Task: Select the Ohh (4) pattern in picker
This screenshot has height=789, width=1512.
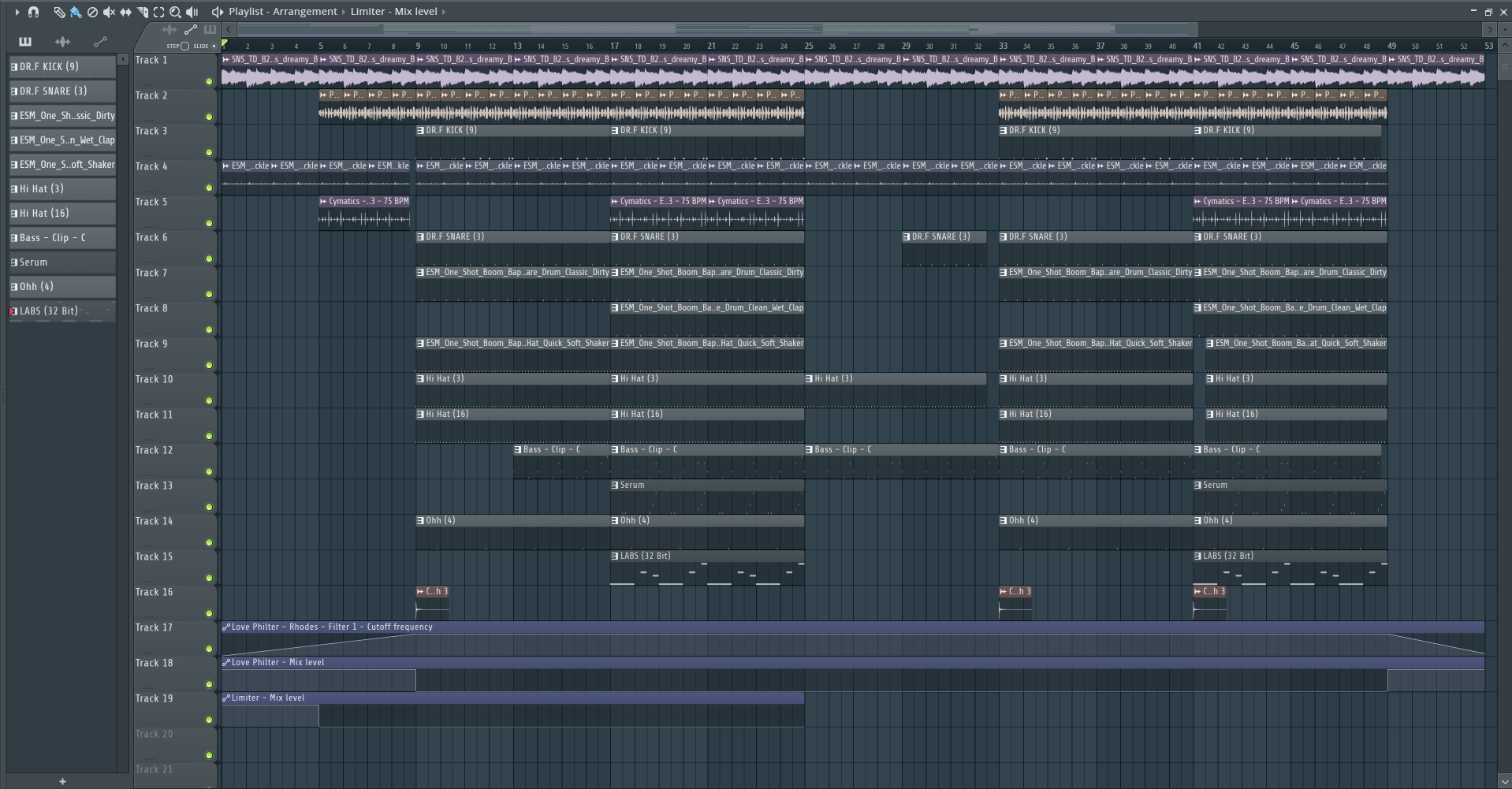Action: point(62,287)
